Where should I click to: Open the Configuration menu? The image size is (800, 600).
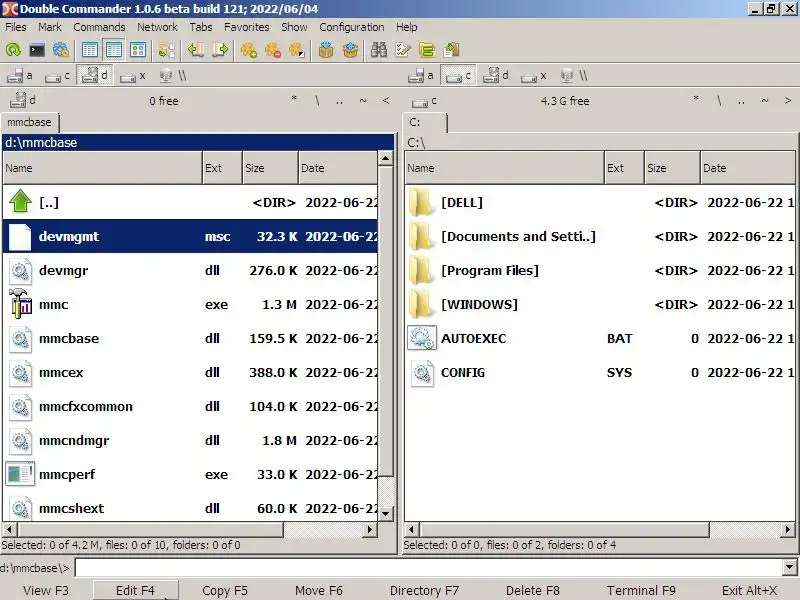(x=352, y=27)
